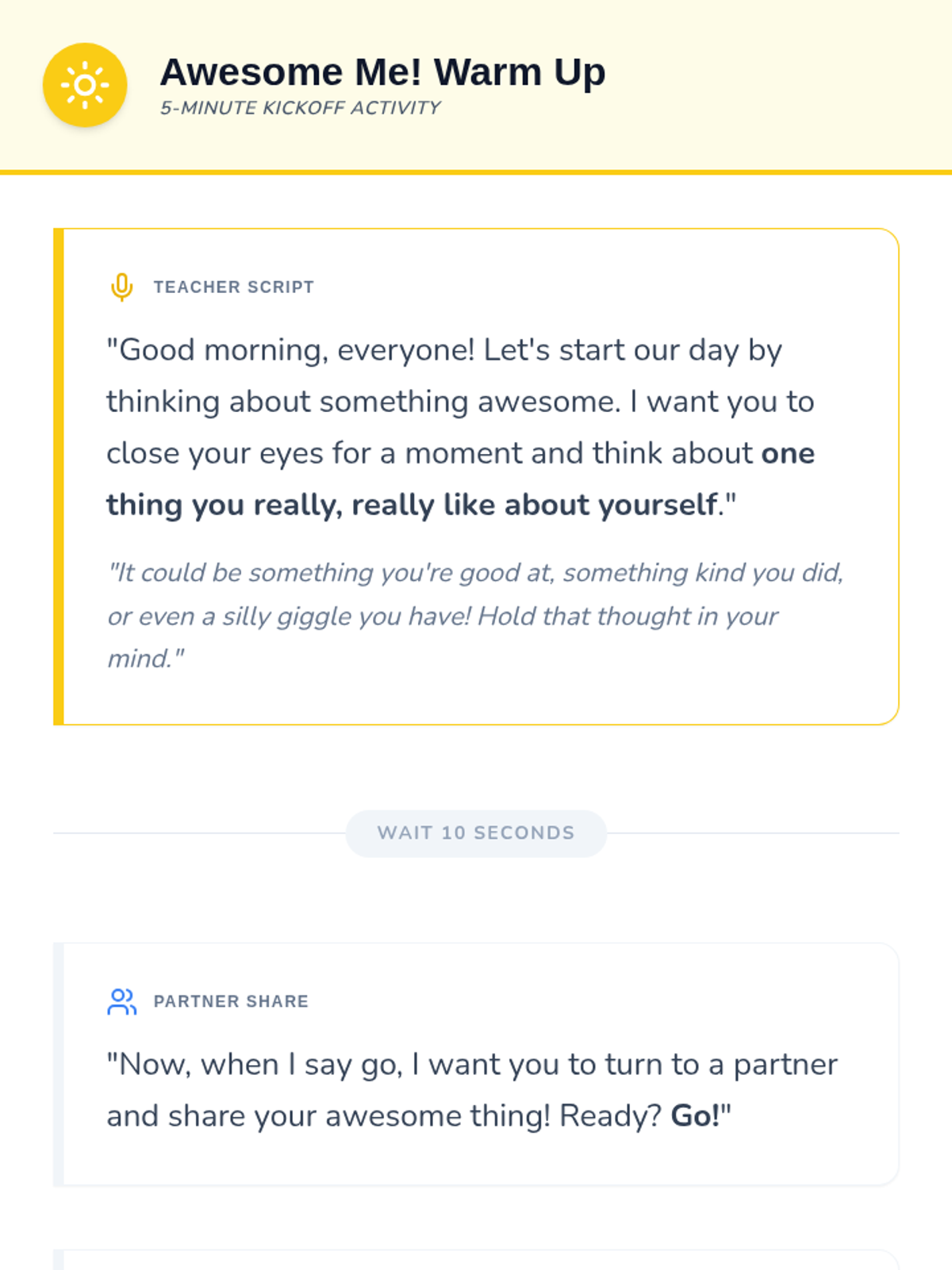The height and width of the screenshot is (1270, 952).
Task: Click the yellow sun icon in header
Action: (x=85, y=85)
